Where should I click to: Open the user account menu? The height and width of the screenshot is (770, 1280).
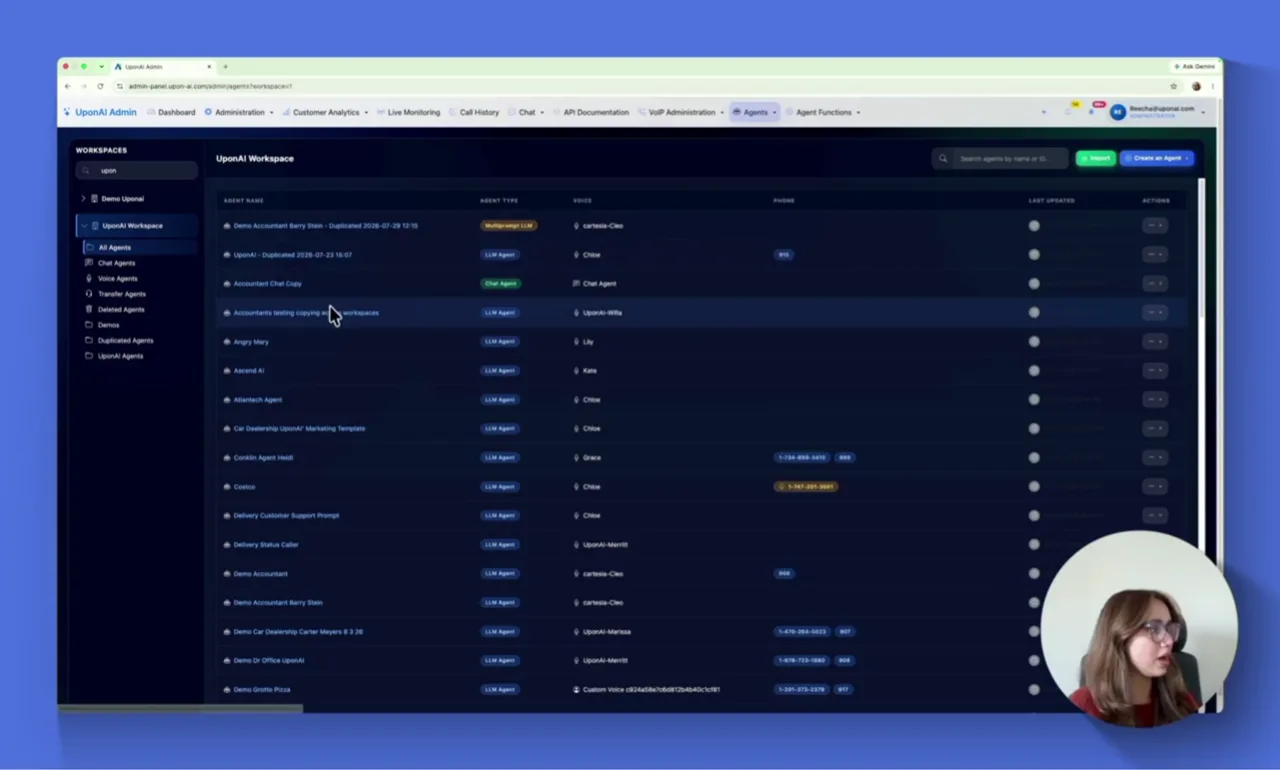pos(1158,112)
